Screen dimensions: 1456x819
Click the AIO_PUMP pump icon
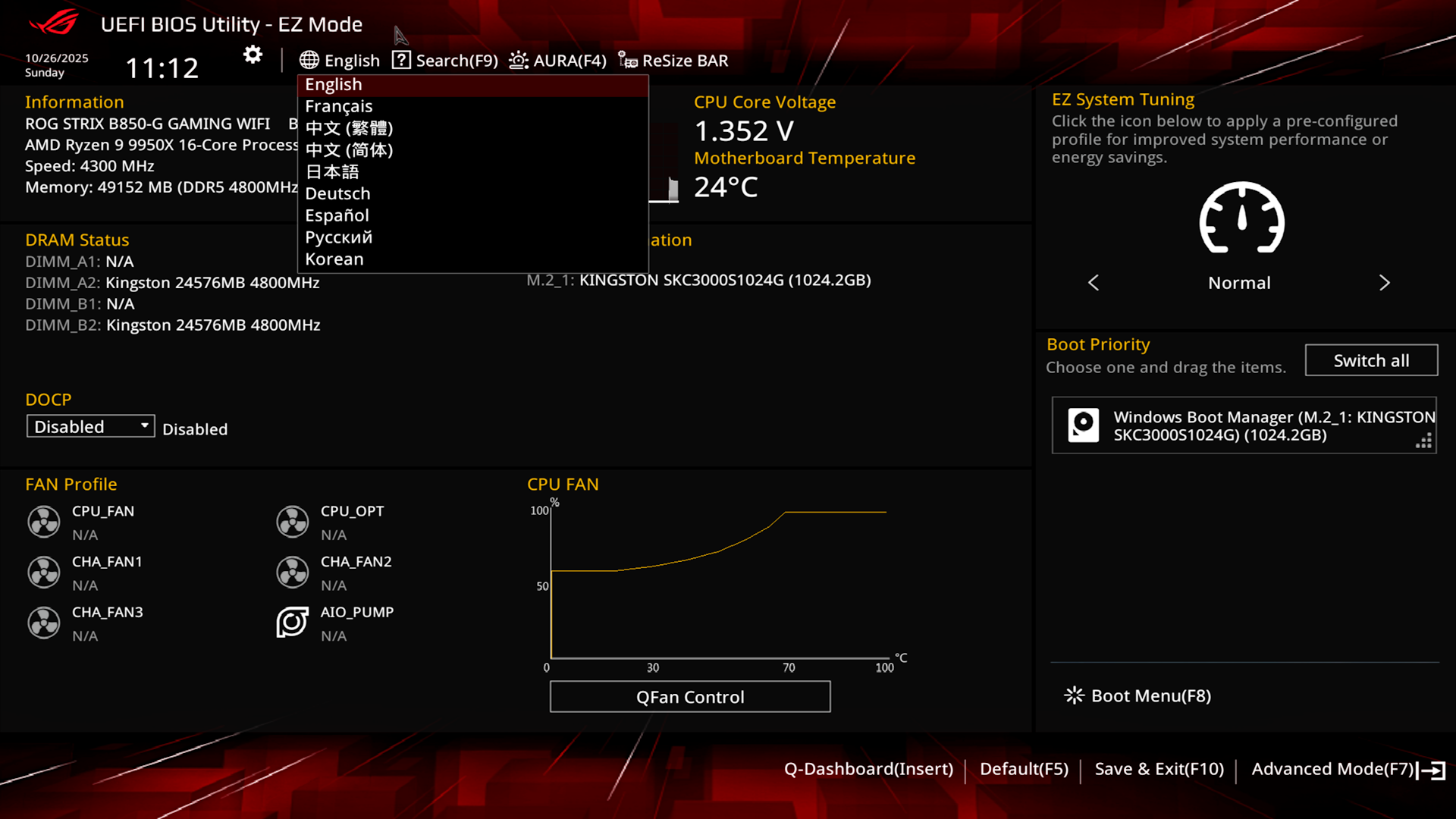click(292, 623)
